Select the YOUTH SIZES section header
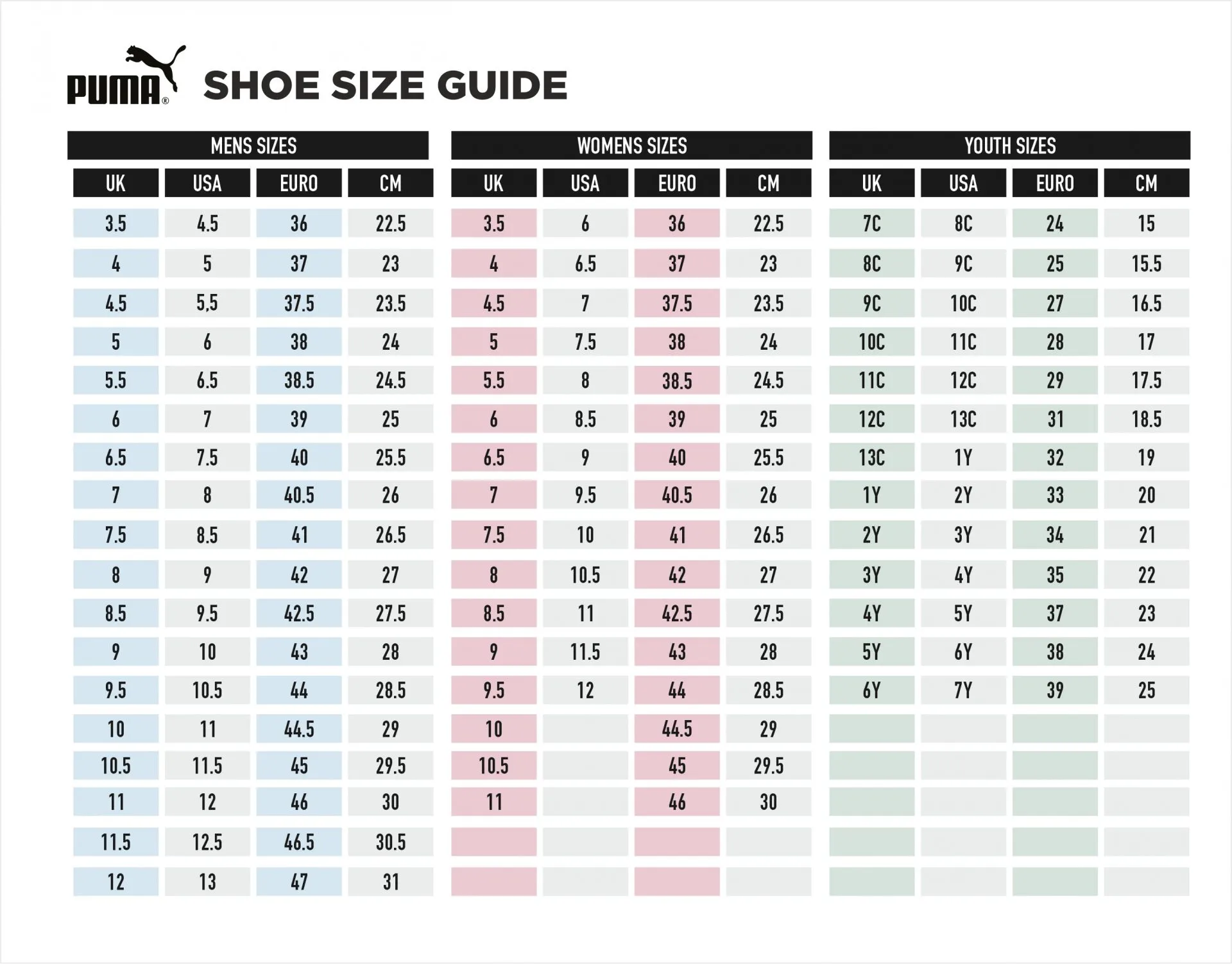This screenshot has height=964, width=1232. pyautogui.click(x=1009, y=146)
